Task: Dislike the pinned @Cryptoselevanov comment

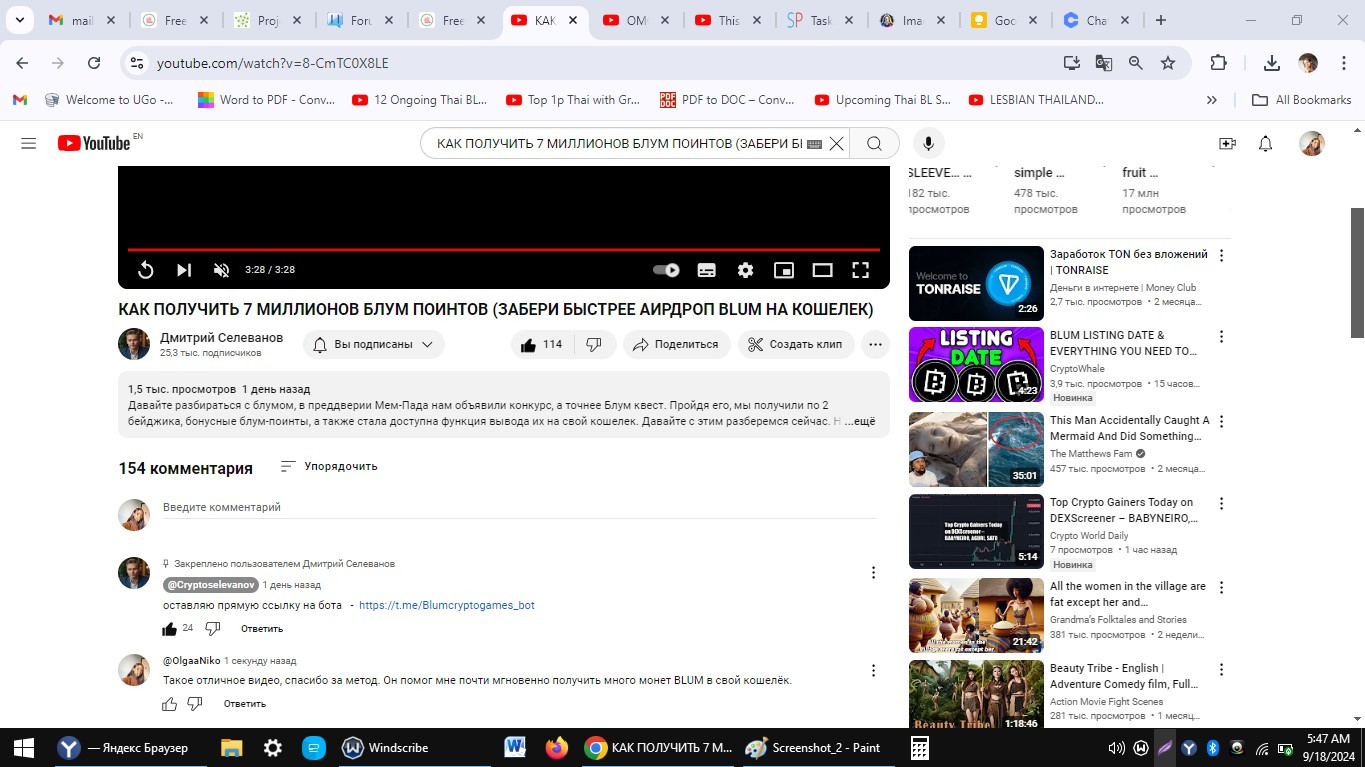Action: [x=212, y=629]
